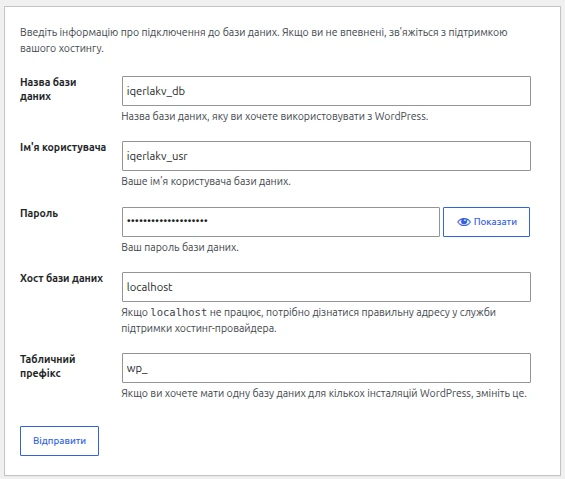Click hint about multiple WordPress installations

[x=324, y=393]
